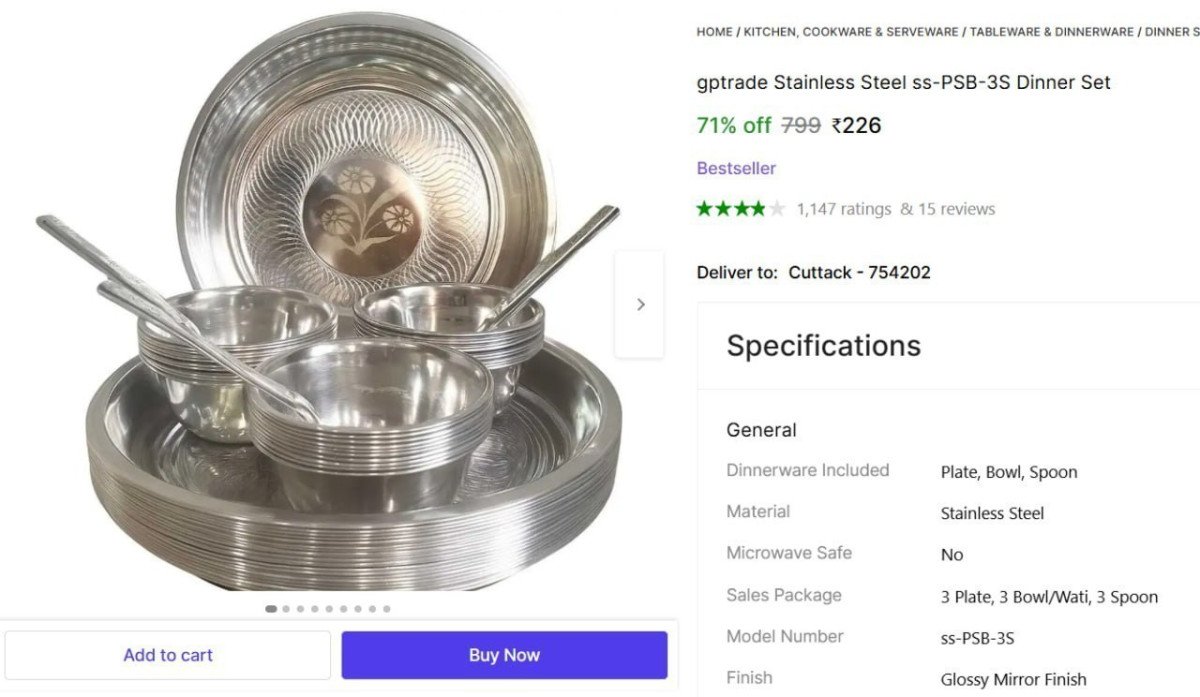Viewport: 1200px width, 697px height.
Task: Select the active first carousel dot
Action: (270, 608)
